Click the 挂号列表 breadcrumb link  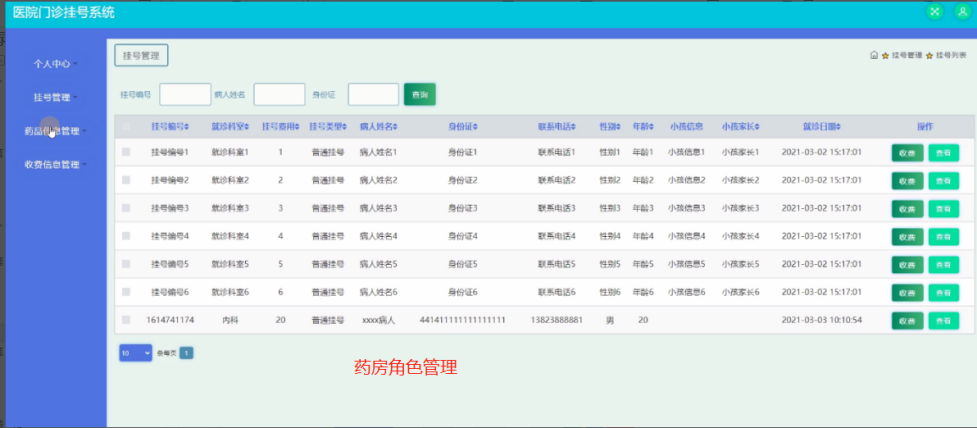tap(951, 55)
